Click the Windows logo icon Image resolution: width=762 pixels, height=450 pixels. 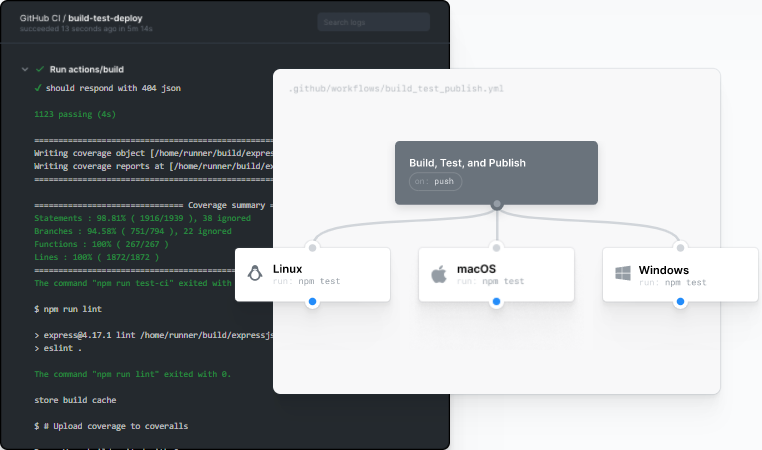622,274
